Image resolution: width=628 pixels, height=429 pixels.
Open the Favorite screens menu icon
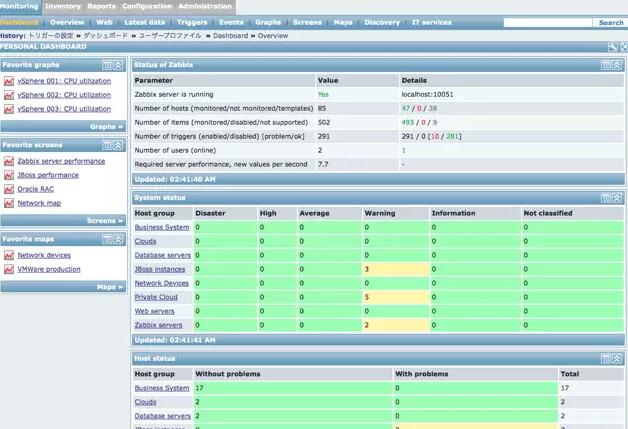coord(107,145)
